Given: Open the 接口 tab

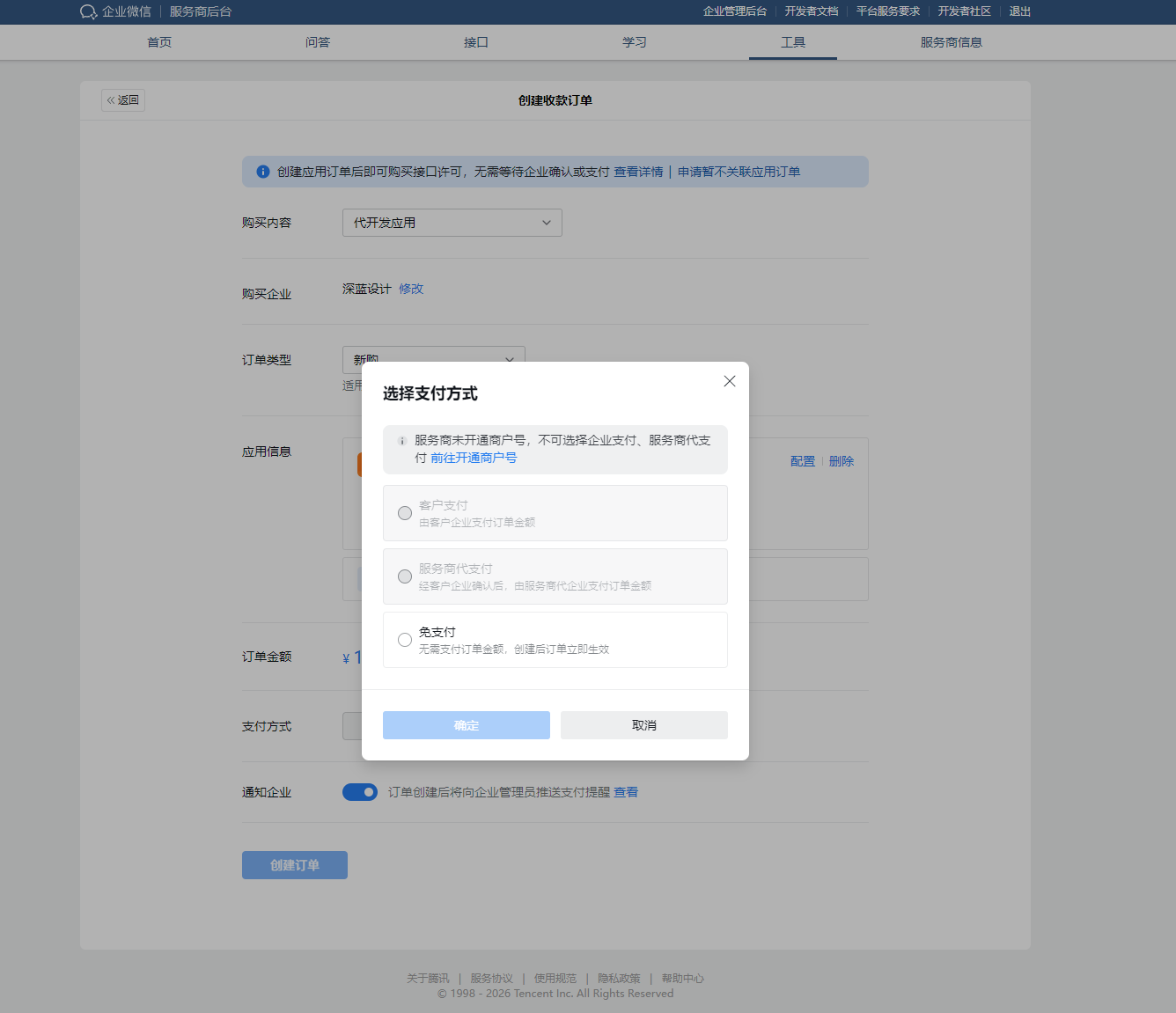Looking at the screenshot, I should (x=475, y=42).
